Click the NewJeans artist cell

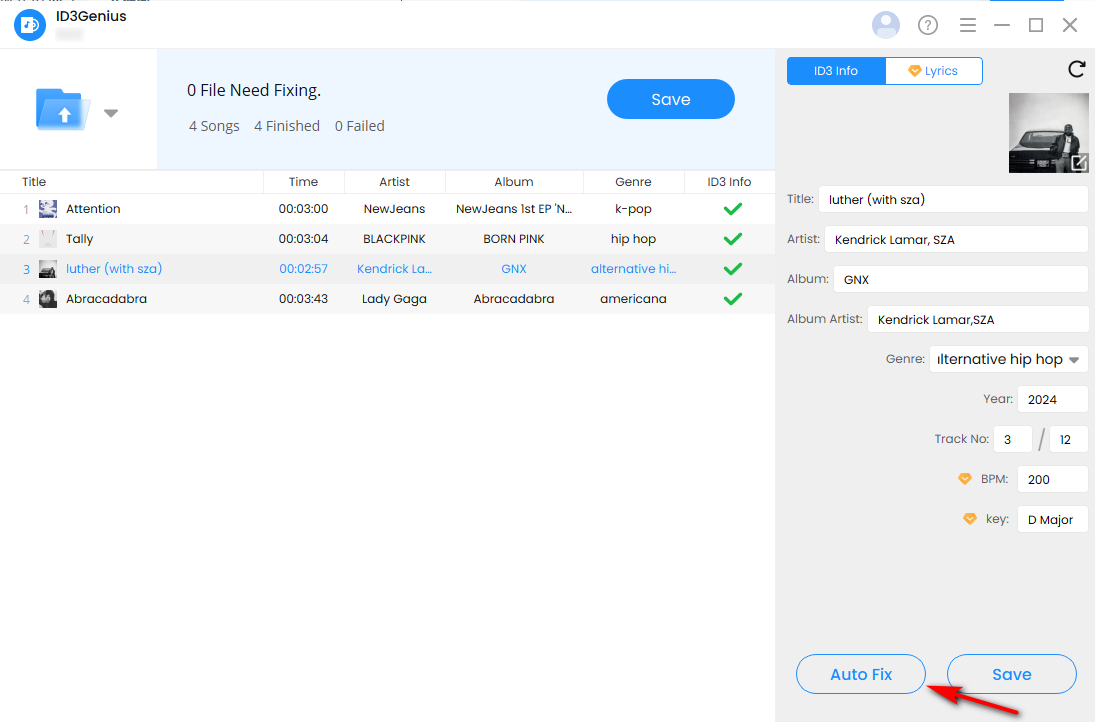click(395, 209)
